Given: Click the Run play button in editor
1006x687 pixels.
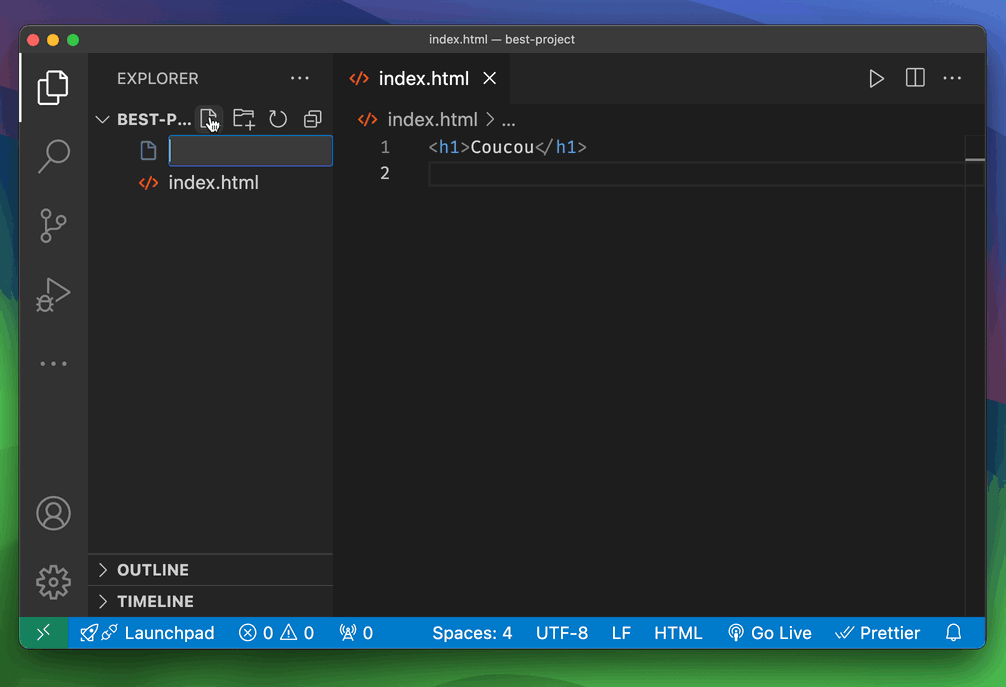Looking at the screenshot, I should coord(876,79).
